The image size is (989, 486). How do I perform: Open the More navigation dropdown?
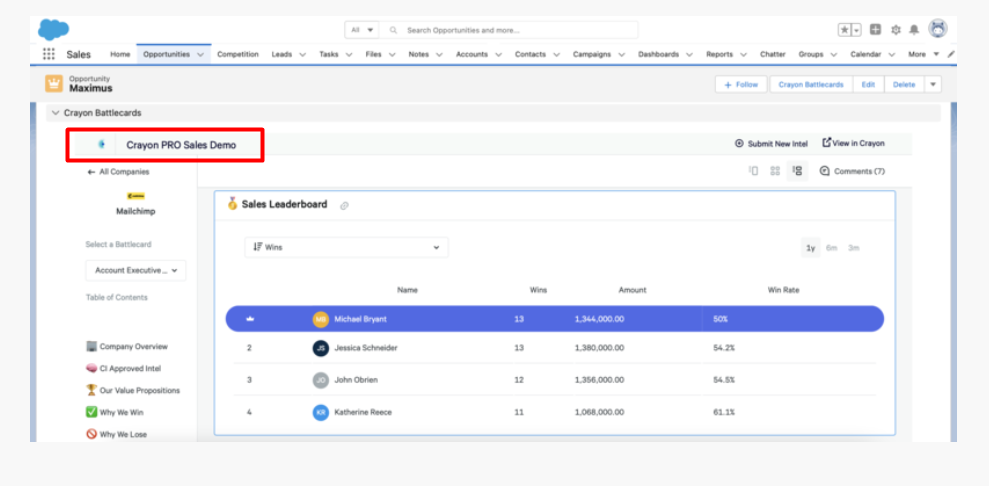(923, 54)
